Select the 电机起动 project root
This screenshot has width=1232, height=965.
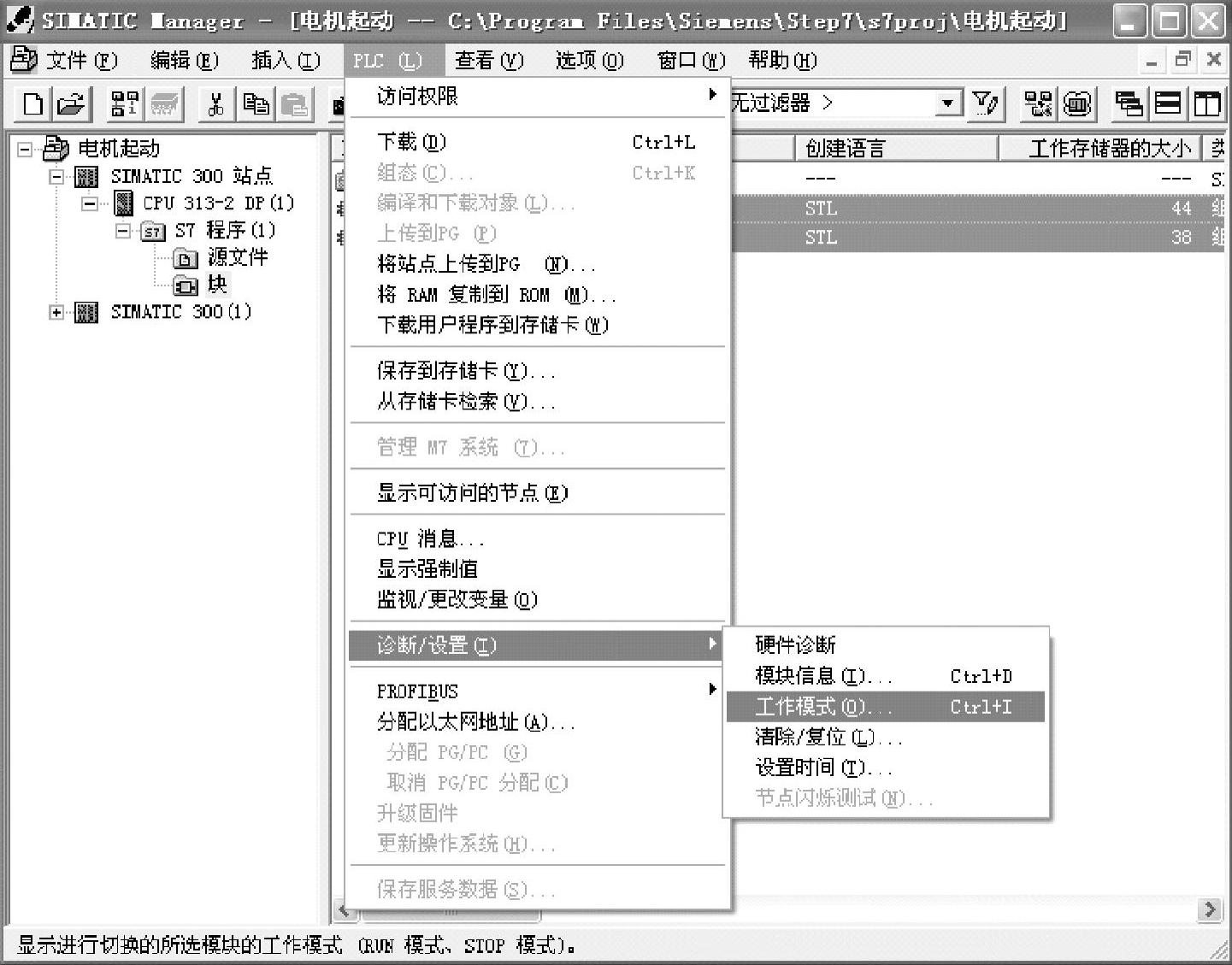119,149
